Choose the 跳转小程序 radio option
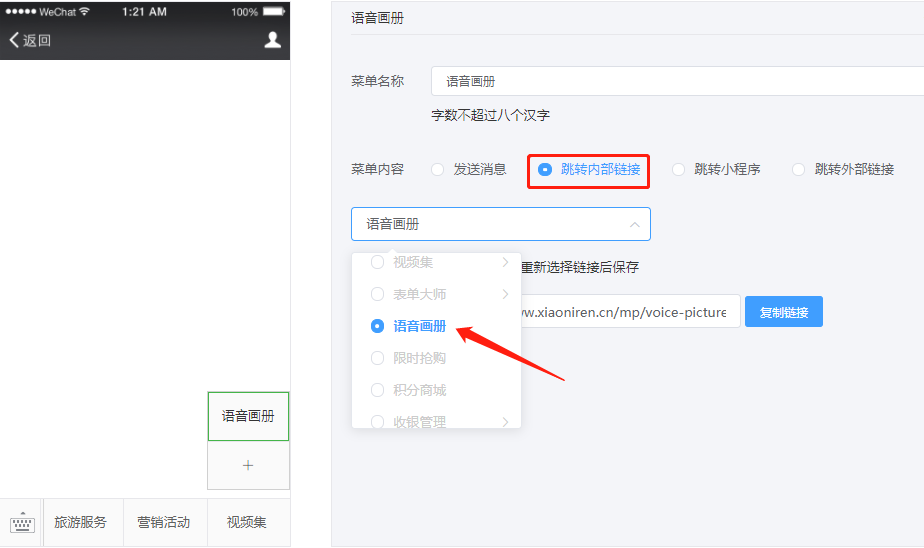Image resolution: width=924 pixels, height=548 pixels. [679, 170]
